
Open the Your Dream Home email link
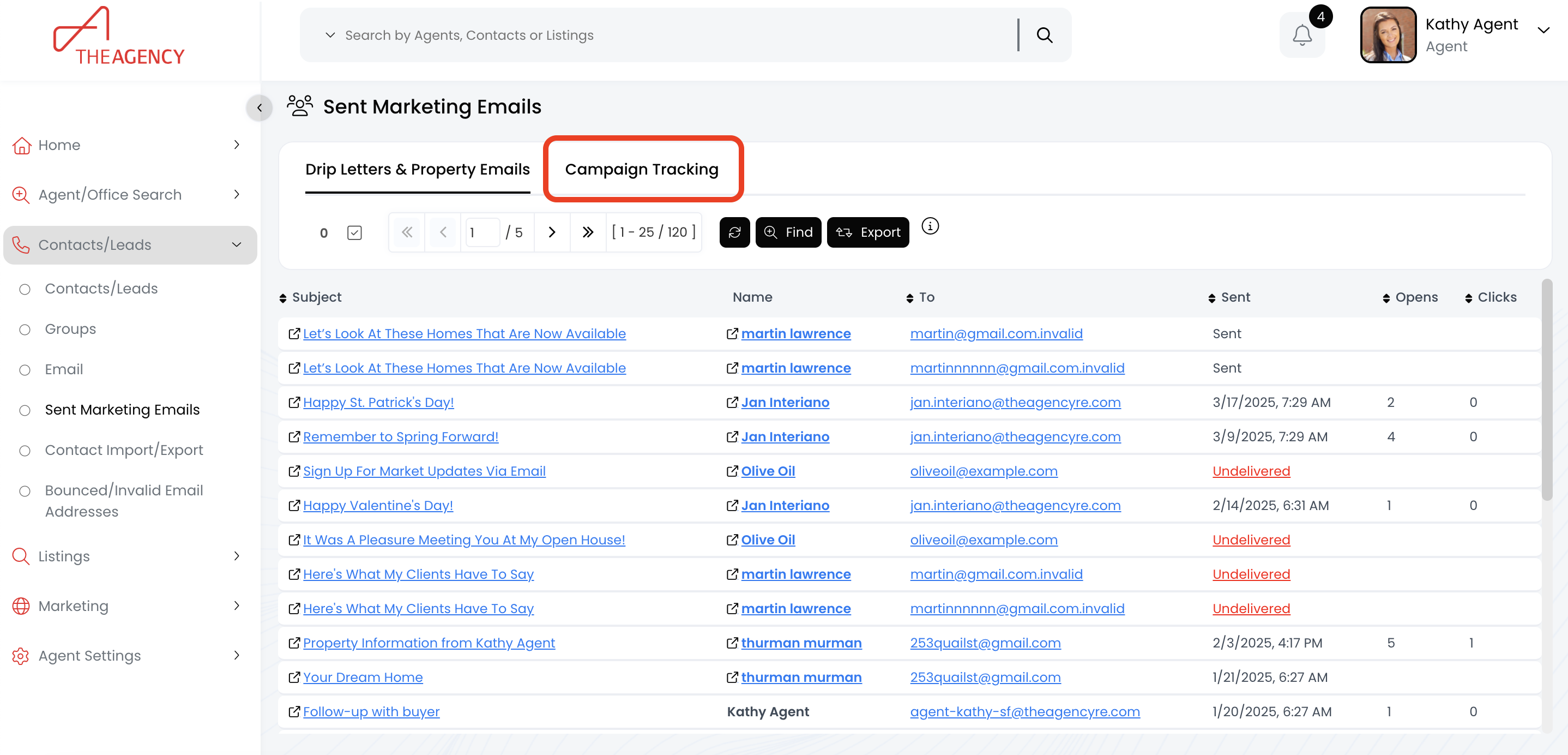point(363,677)
